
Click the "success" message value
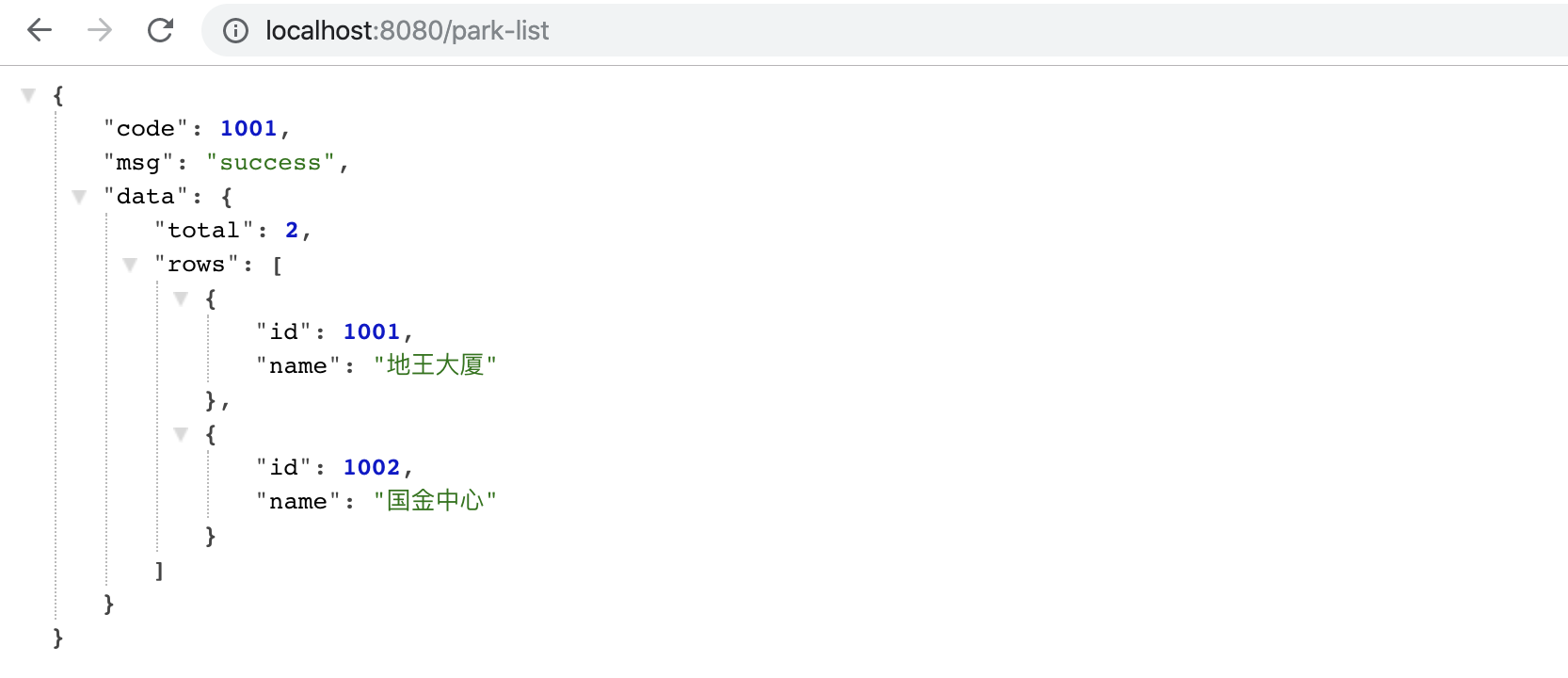click(x=270, y=163)
